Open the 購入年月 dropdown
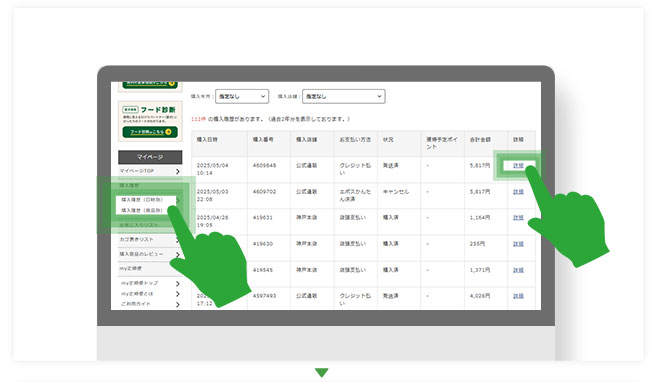The image size is (656, 382). (x=242, y=96)
